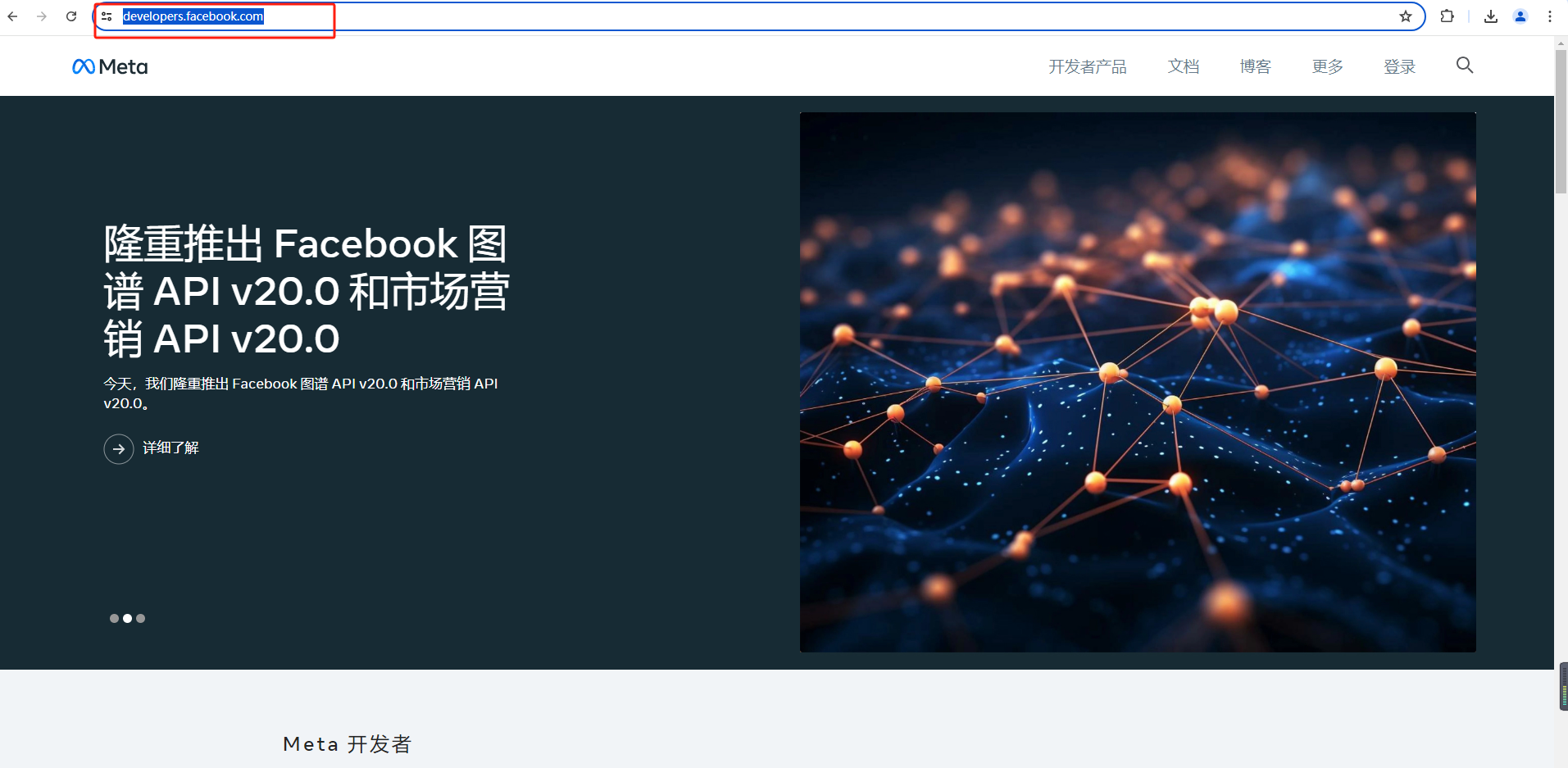Click the browser forward arrow
1568x768 pixels.
(x=42, y=16)
